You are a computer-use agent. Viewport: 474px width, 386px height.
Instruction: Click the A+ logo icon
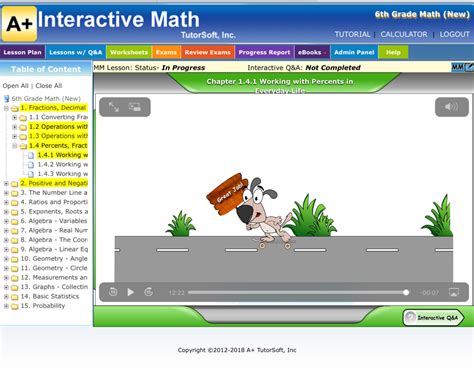(x=19, y=24)
